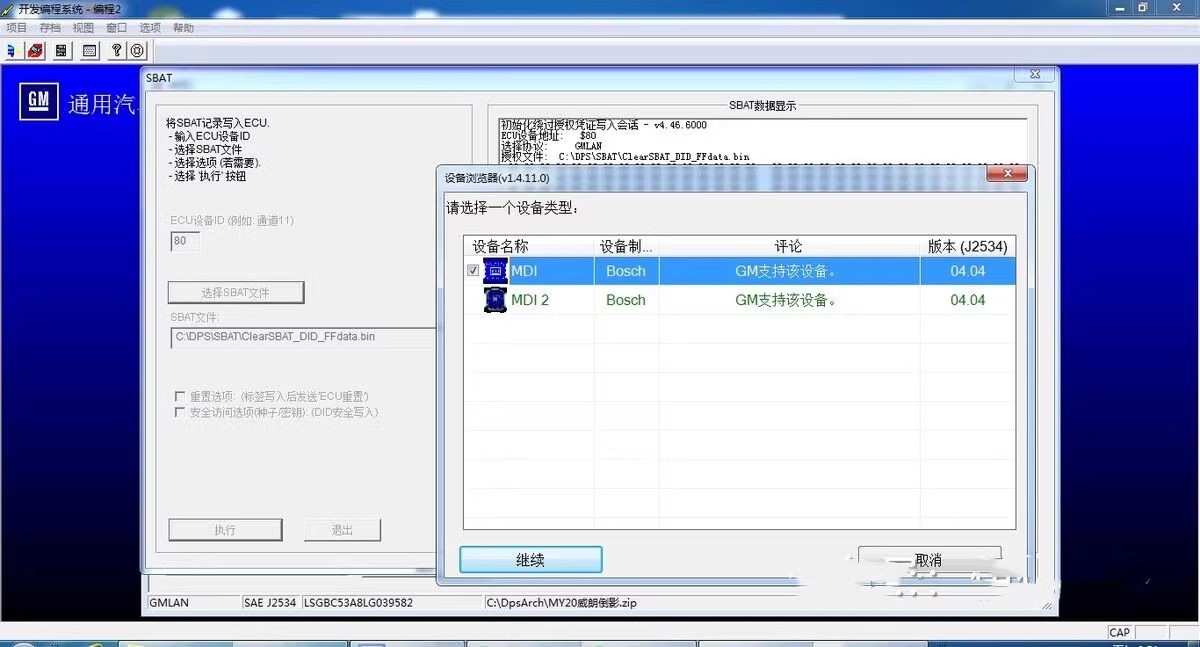This screenshot has height=647, width=1200.
Task: Click the 退出 button
Action: (343, 530)
